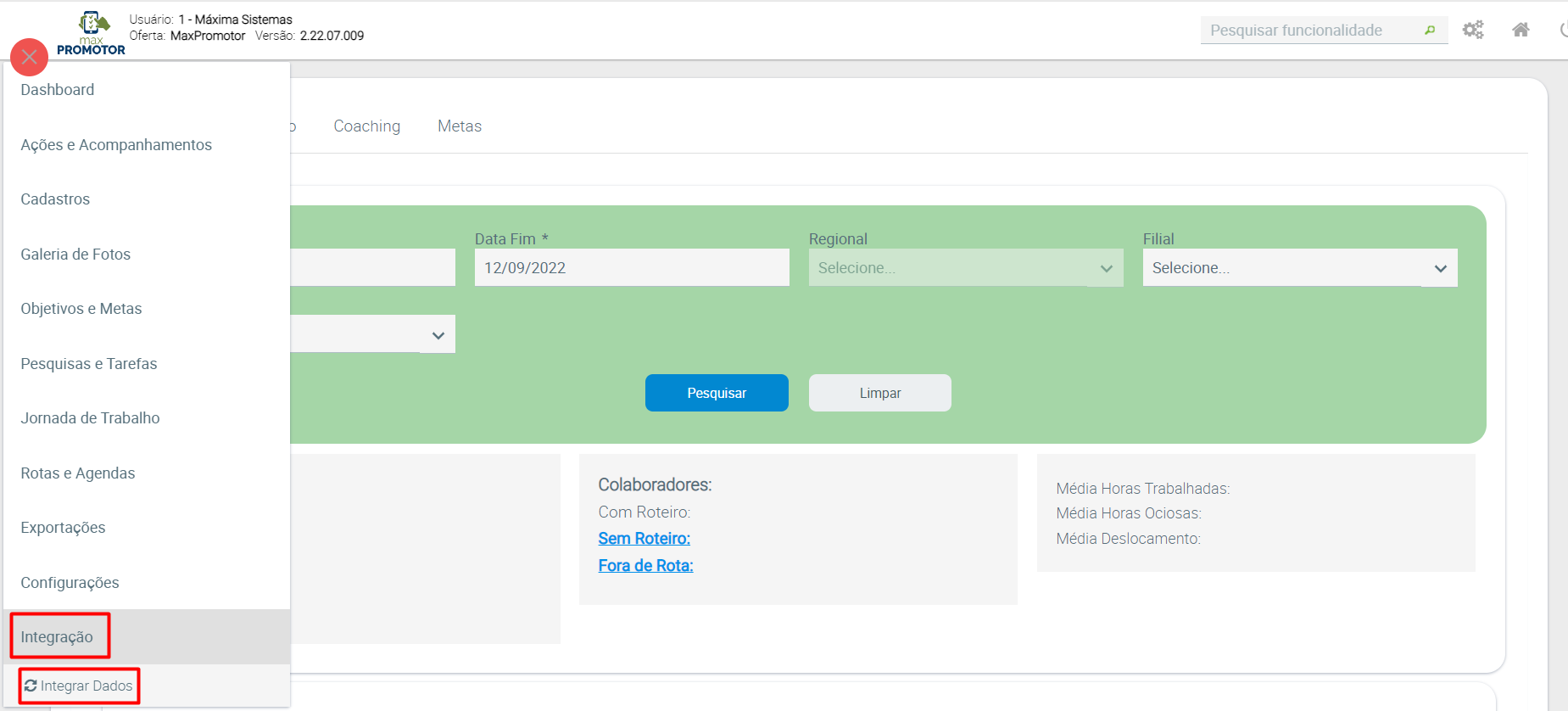Screen dimensions: 1568x711
Task: Click Média Horas Trabalhadas text
Action: pyautogui.click(x=1143, y=489)
